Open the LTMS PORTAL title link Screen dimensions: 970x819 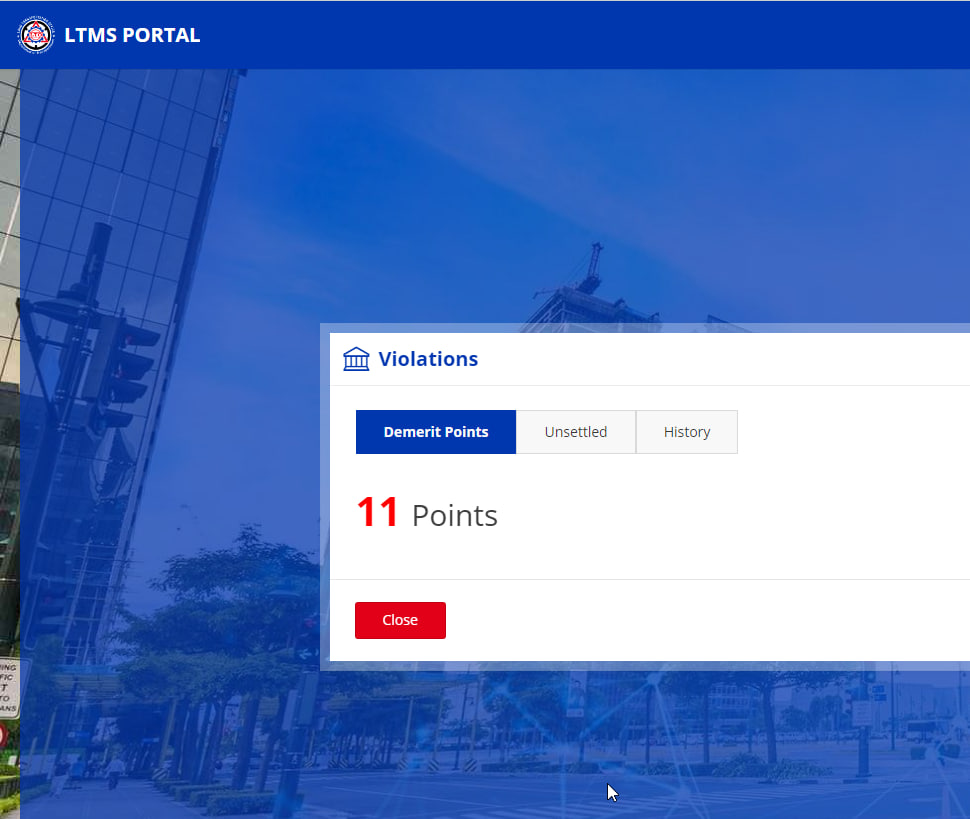(132, 35)
